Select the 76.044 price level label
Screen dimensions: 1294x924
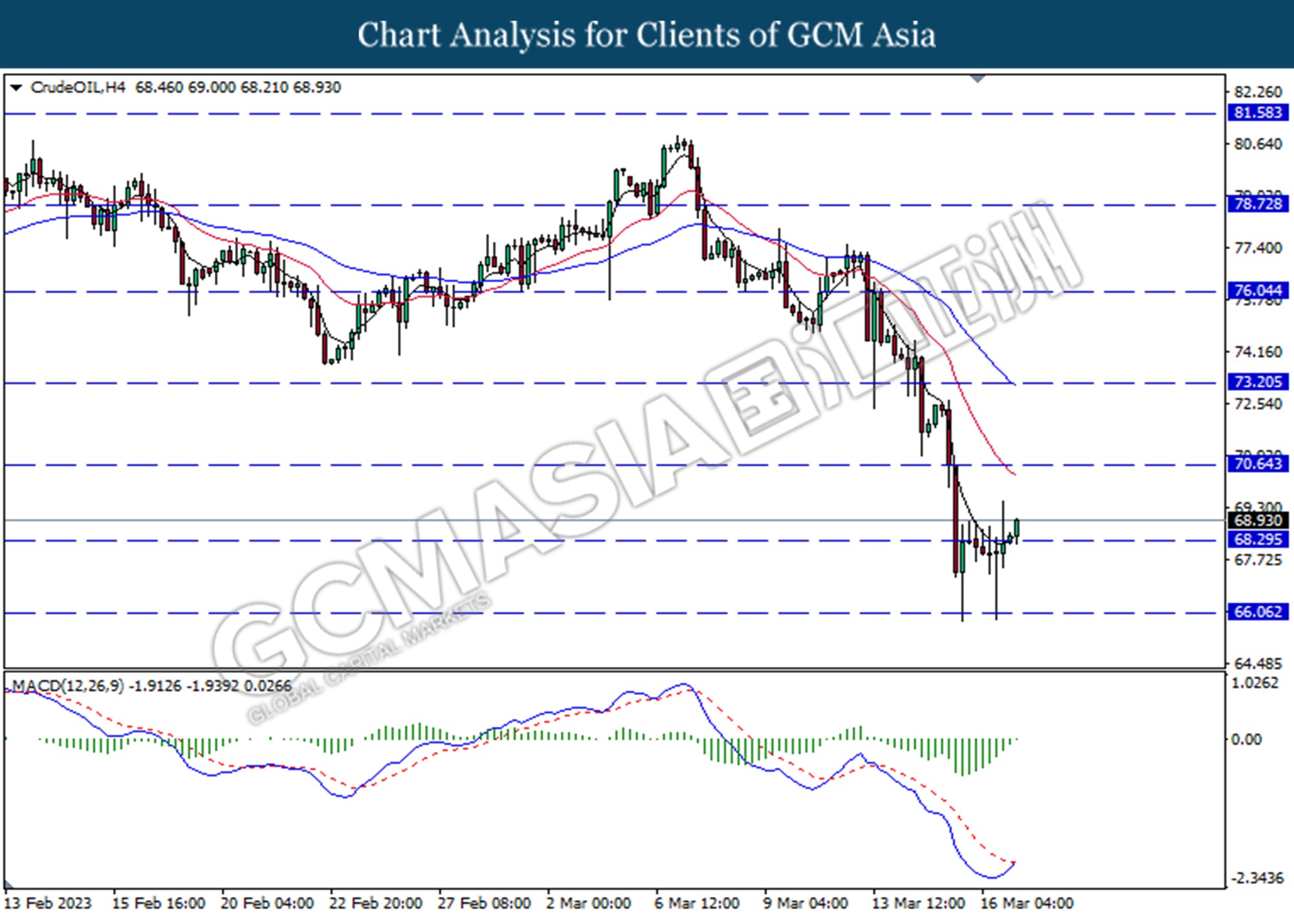1258,291
